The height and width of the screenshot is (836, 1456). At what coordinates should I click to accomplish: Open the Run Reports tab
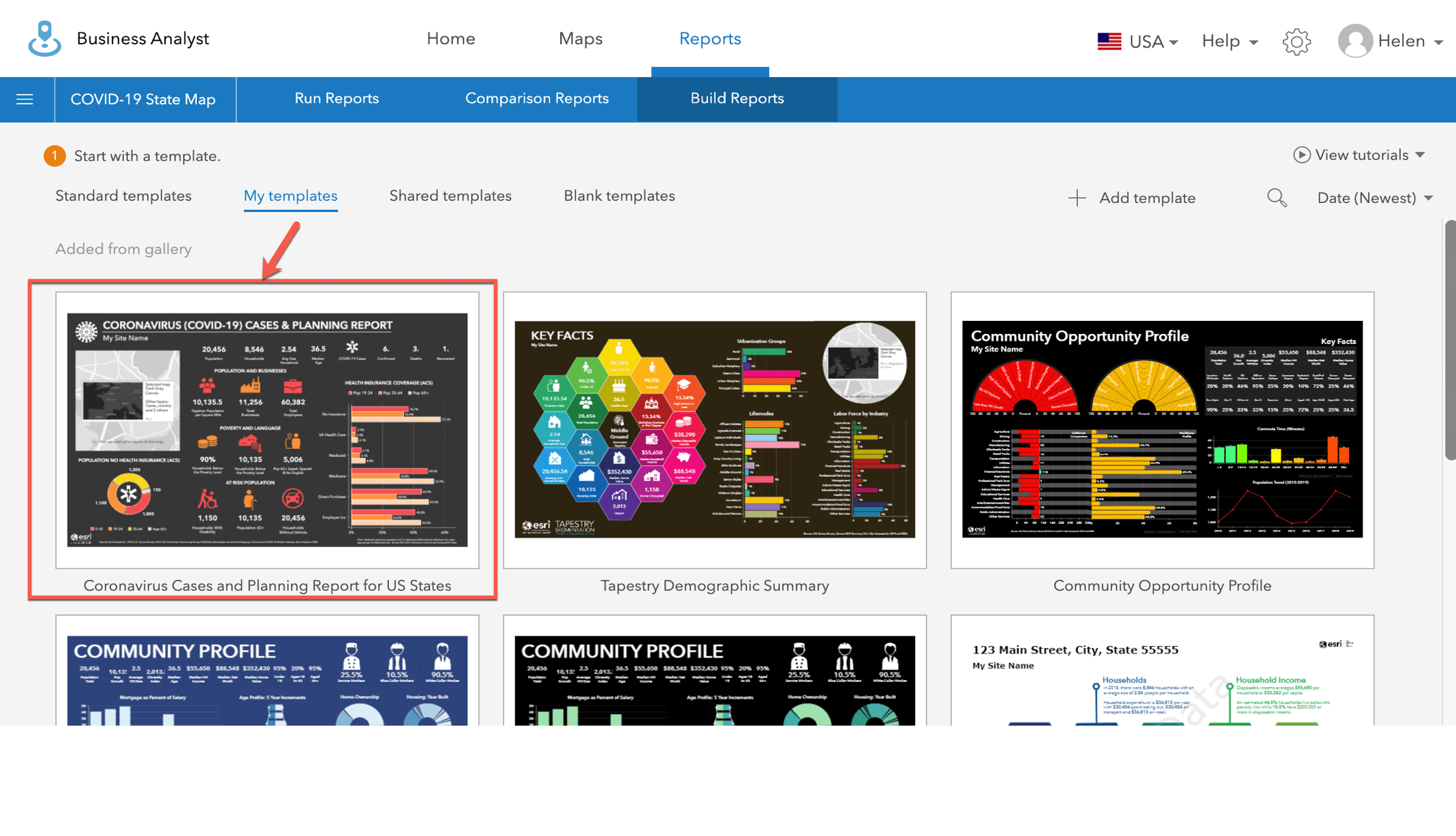coord(337,99)
